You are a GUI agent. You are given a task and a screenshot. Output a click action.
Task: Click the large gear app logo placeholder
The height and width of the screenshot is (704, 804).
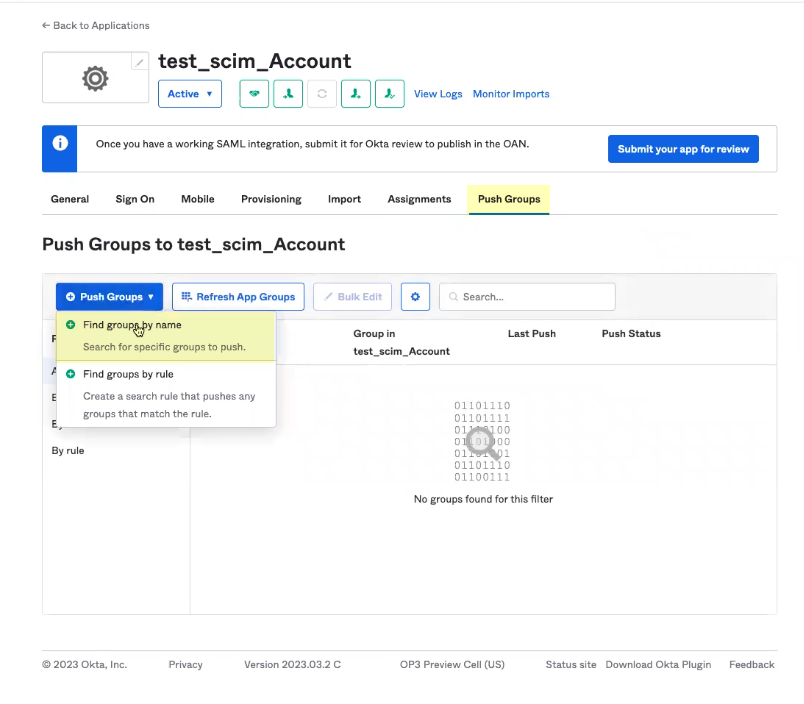click(x=95, y=78)
